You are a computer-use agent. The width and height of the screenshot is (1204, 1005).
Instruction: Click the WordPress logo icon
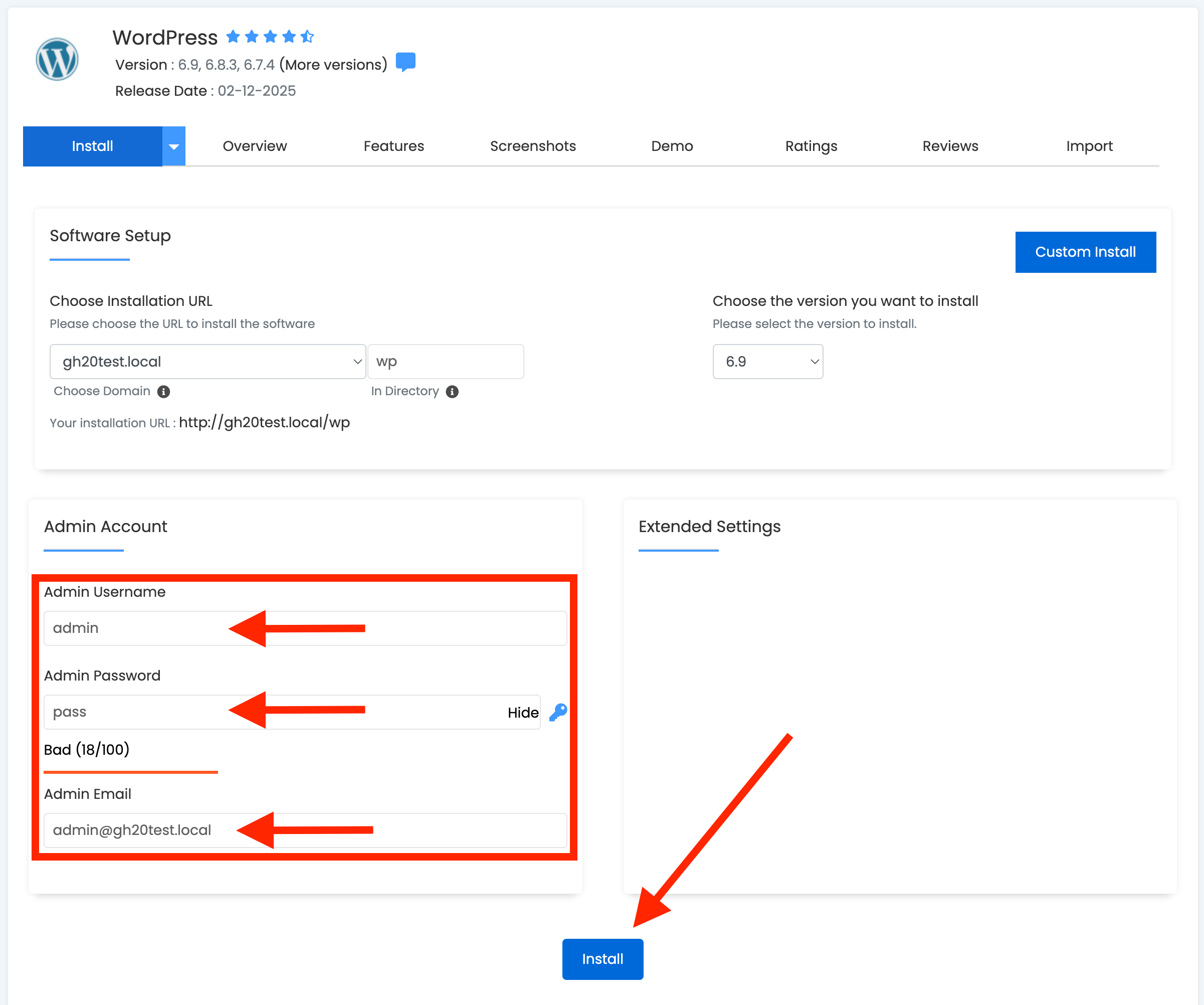point(57,59)
